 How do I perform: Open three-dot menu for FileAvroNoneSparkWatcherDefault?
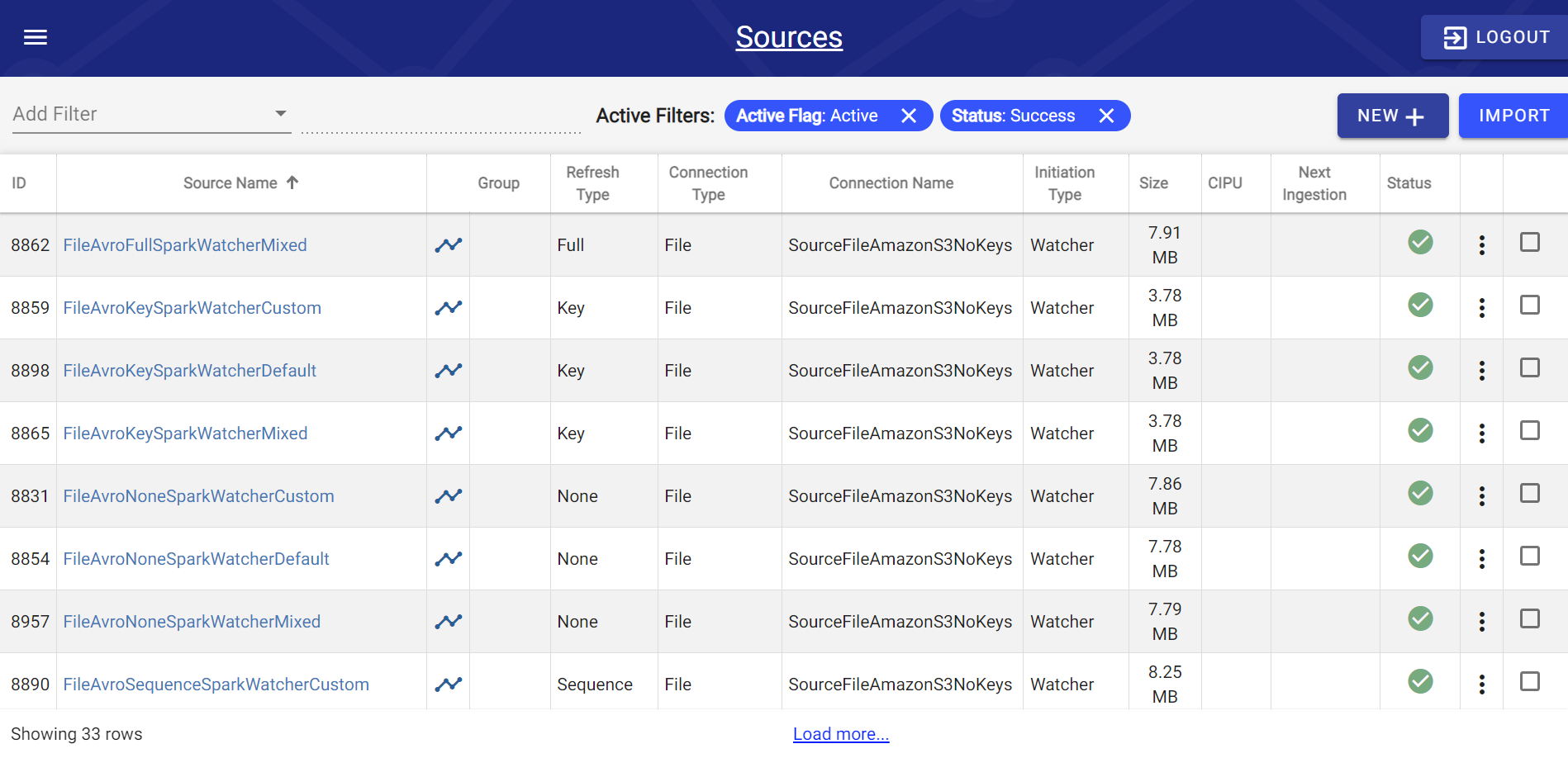pyautogui.click(x=1482, y=559)
